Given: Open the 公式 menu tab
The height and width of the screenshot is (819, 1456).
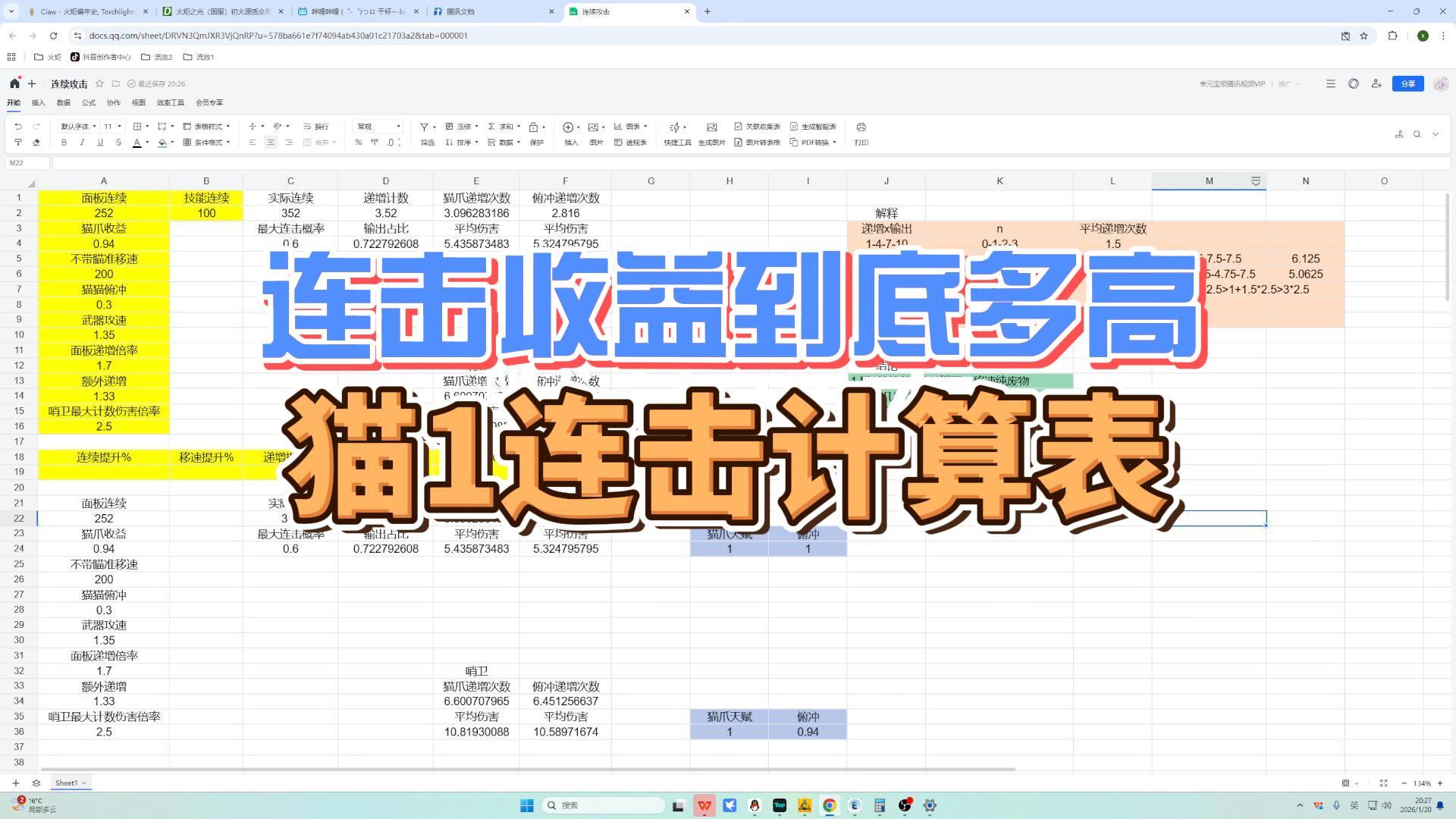Looking at the screenshot, I should [88, 102].
